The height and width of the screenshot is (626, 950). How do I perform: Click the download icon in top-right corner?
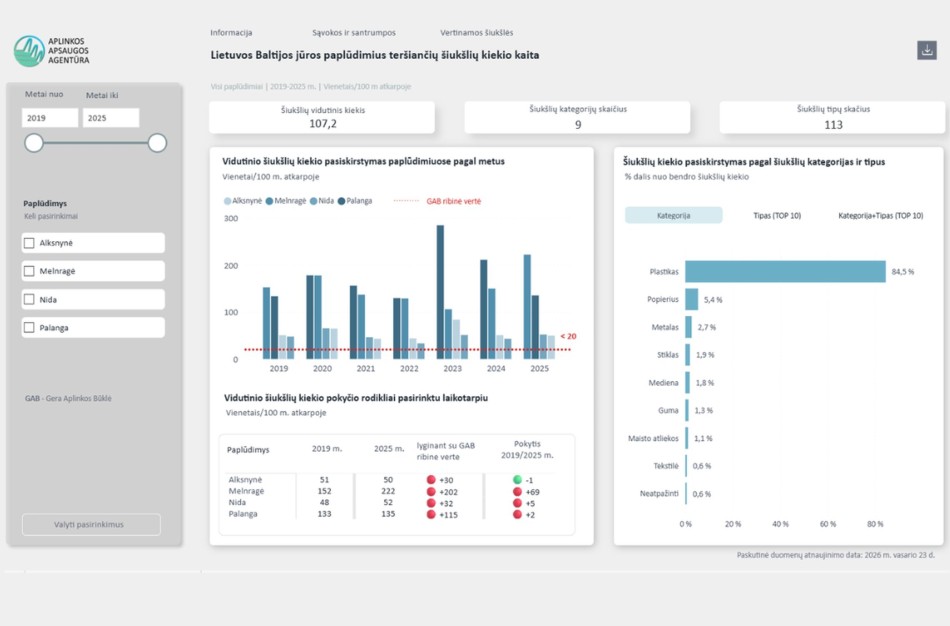click(926, 51)
